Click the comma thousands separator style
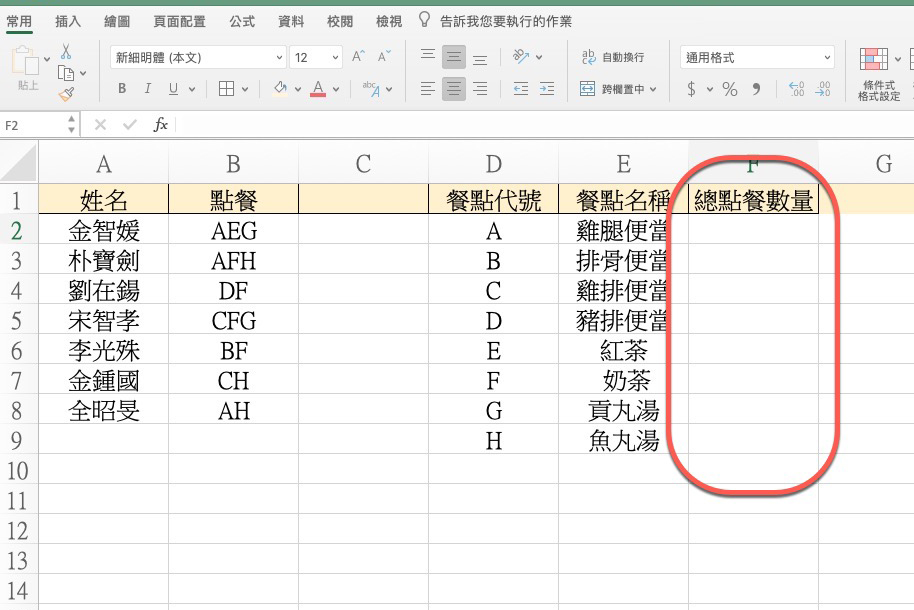The image size is (914, 610). pyautogui.click(x=757, y=88)
